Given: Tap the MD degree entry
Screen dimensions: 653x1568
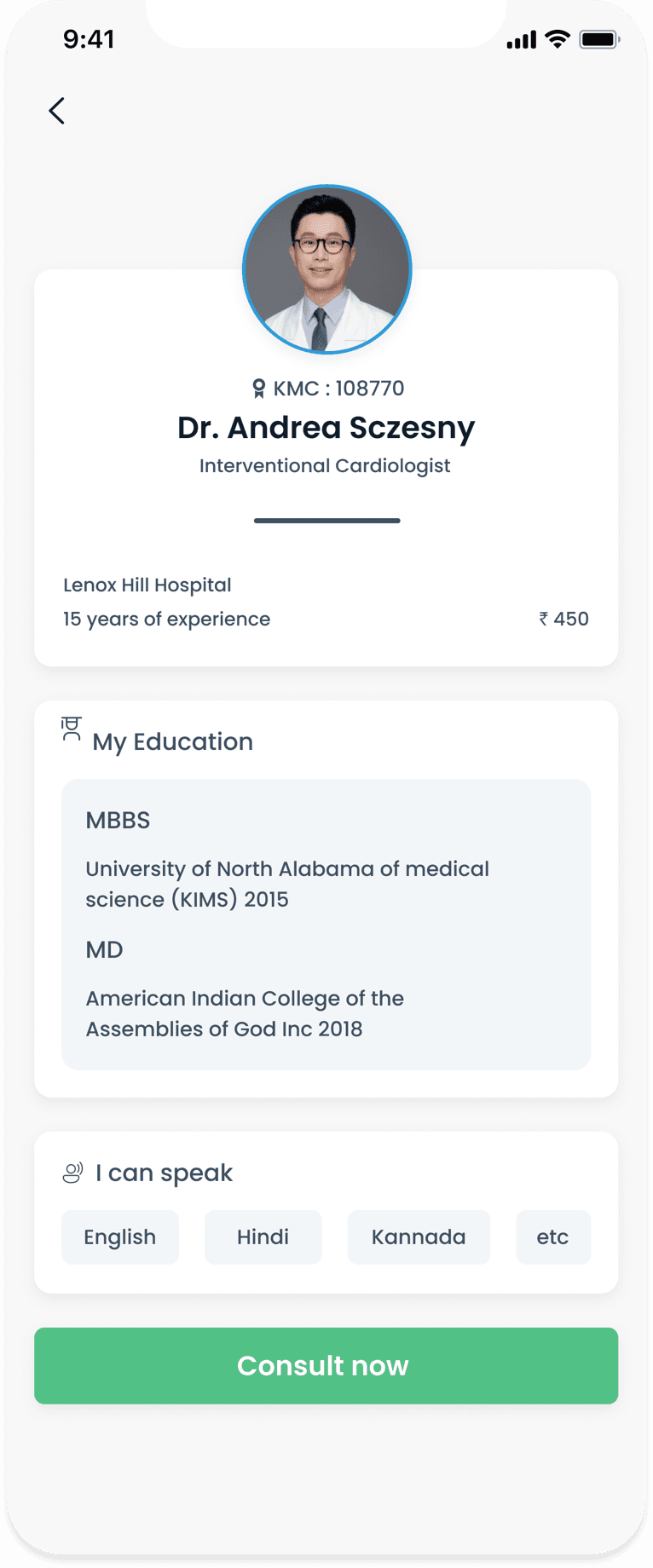Looking at the screenshot, I should (x=104, y=949).
